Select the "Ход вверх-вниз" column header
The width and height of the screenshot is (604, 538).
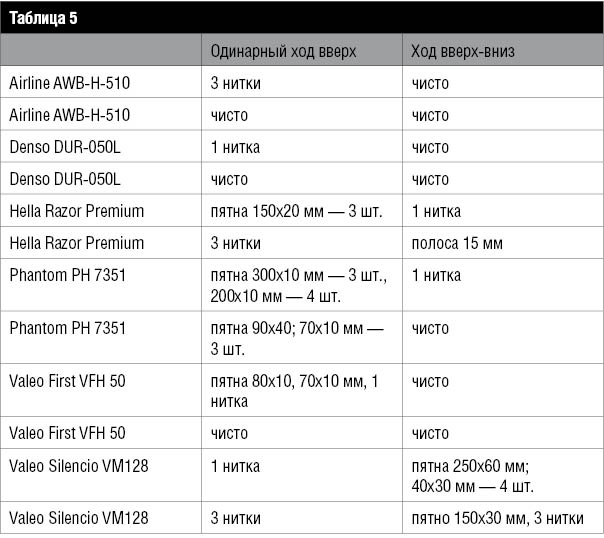[x=463, y=52]
